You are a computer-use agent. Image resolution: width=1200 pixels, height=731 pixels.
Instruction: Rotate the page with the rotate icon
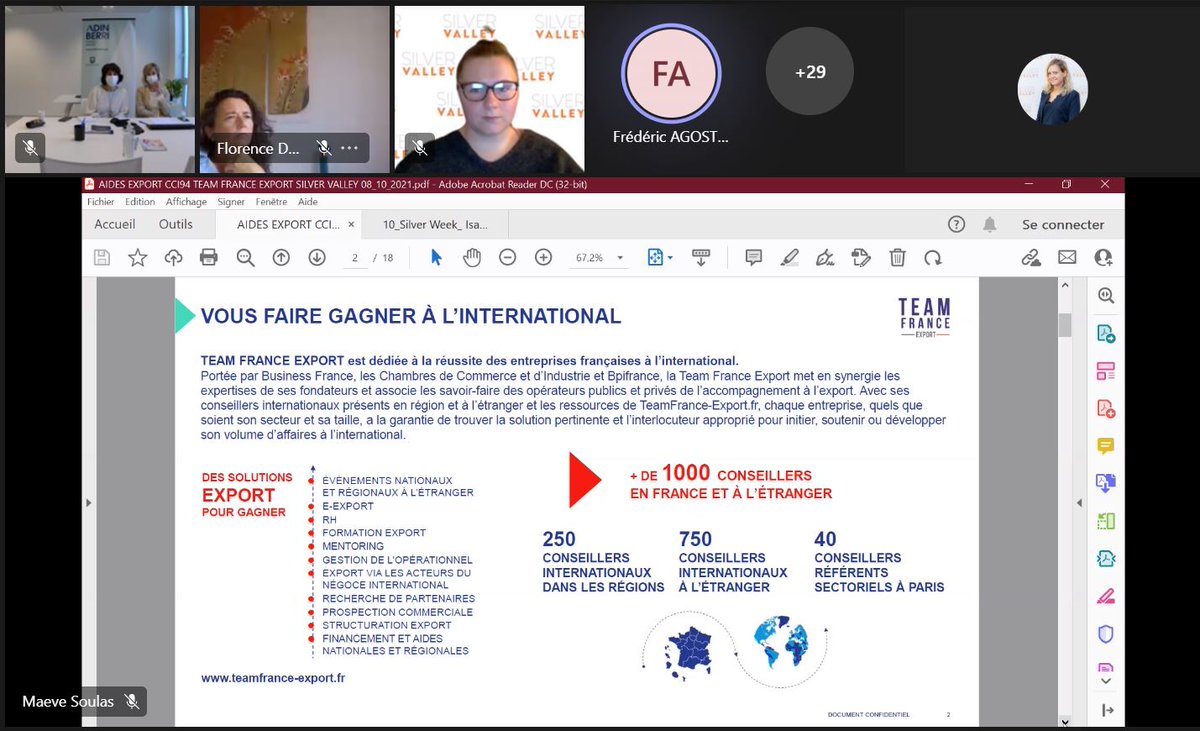pyautogui.click(x=933, y=257)
